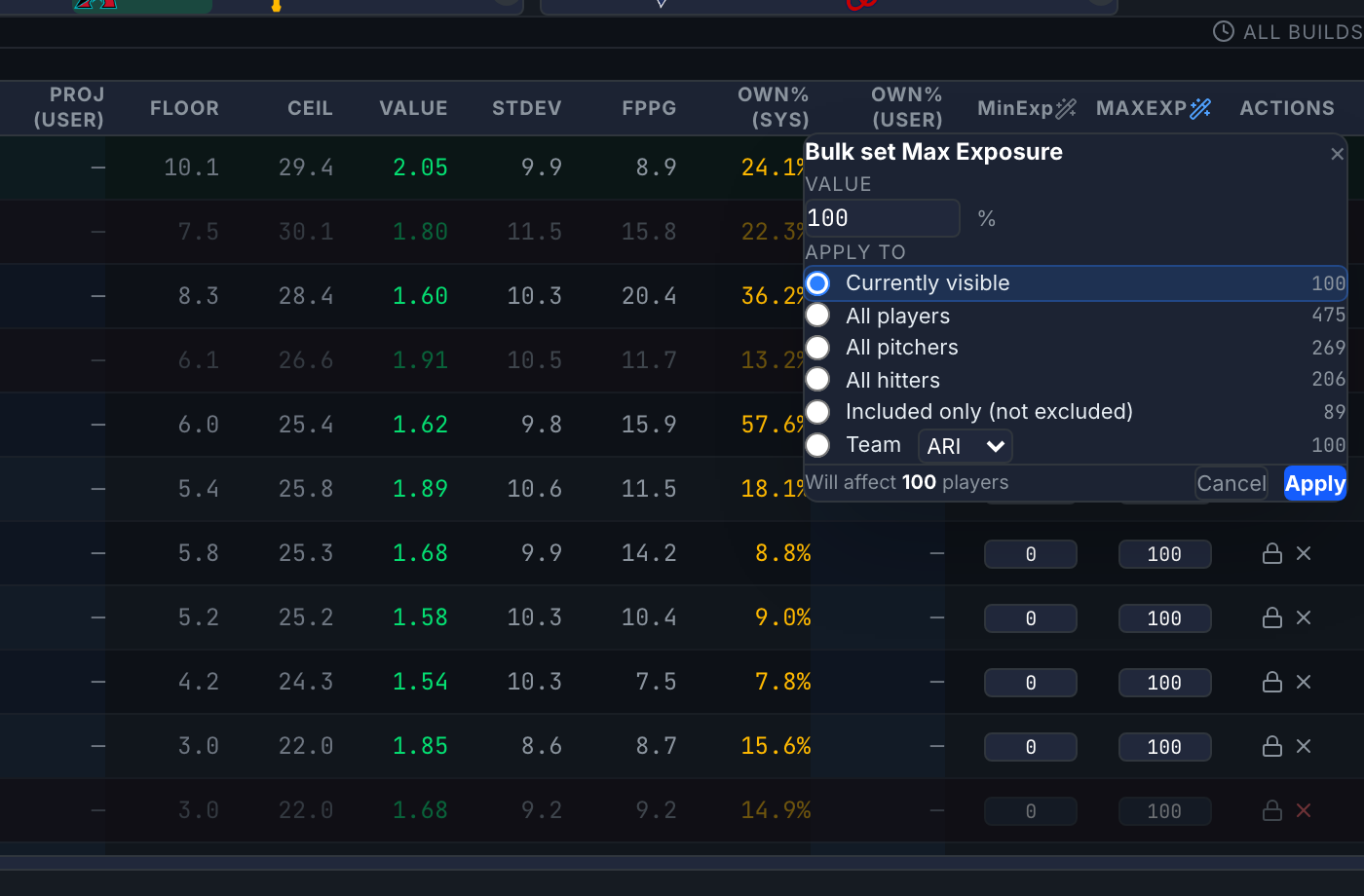This screenshot has width=1364, height=896.
Task: Select the All pitchers radio option
Action: click(817, 348)
